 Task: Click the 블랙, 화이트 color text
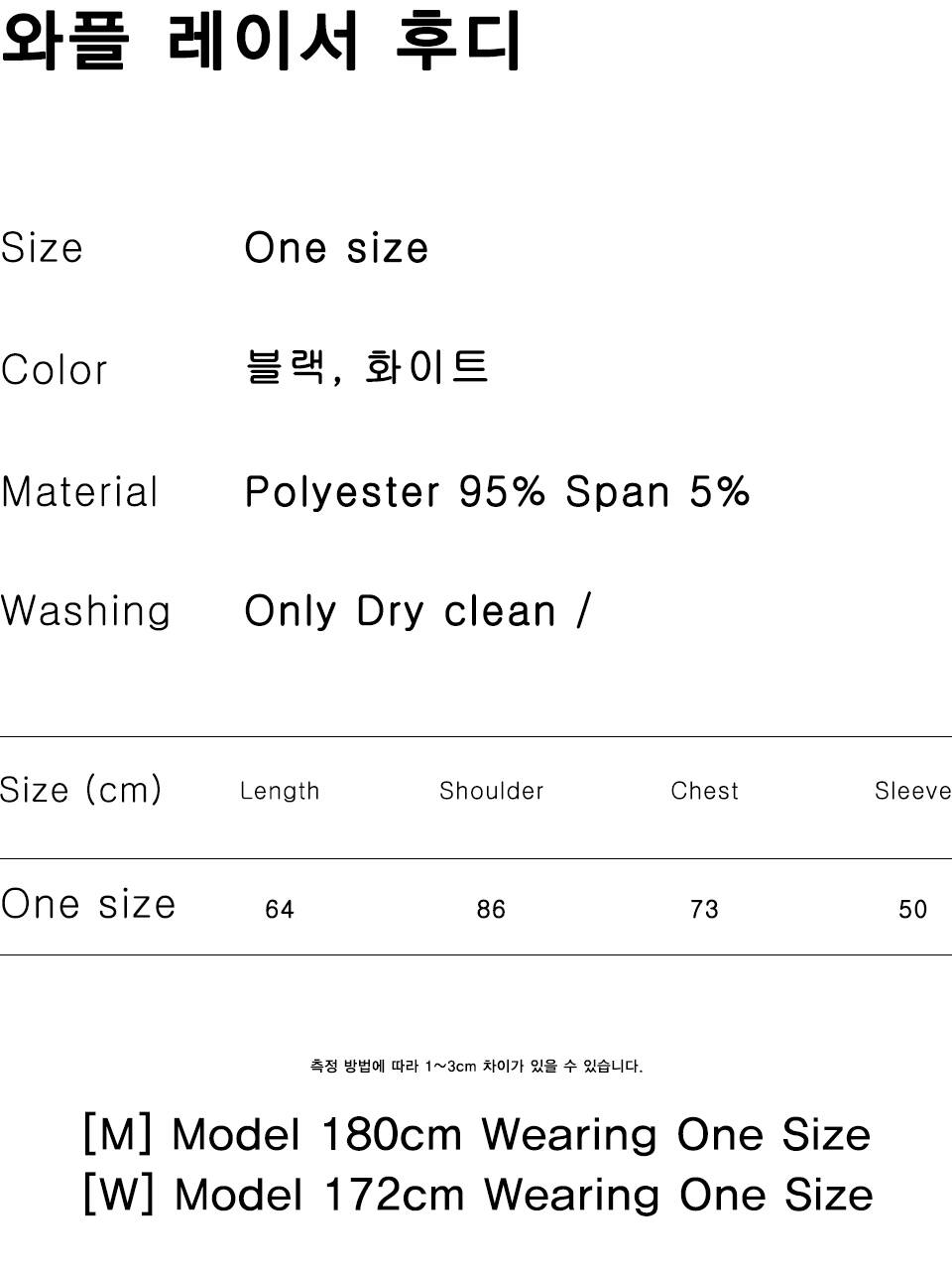[367, 367]
